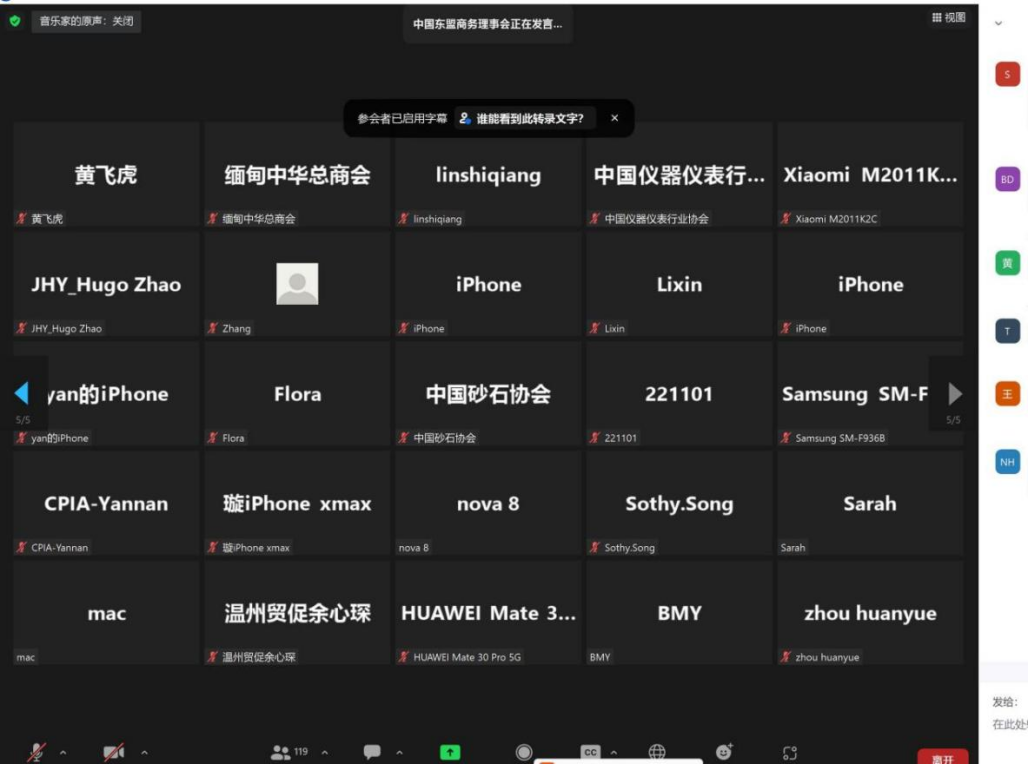
Task: Unmute the microphone in the bottom toolbar
Action: tap(37, 752)
